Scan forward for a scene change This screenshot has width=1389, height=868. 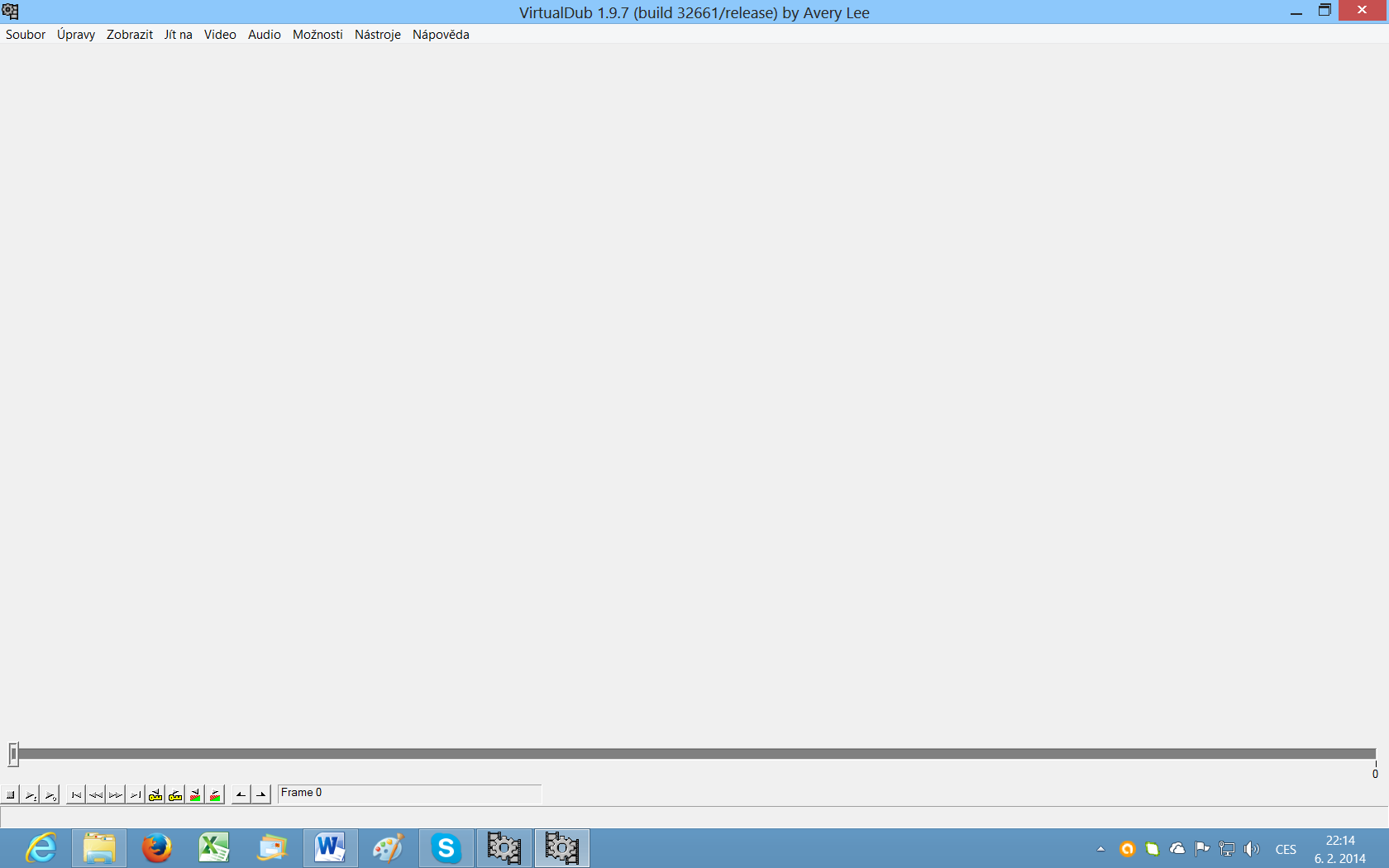point(215,795)
